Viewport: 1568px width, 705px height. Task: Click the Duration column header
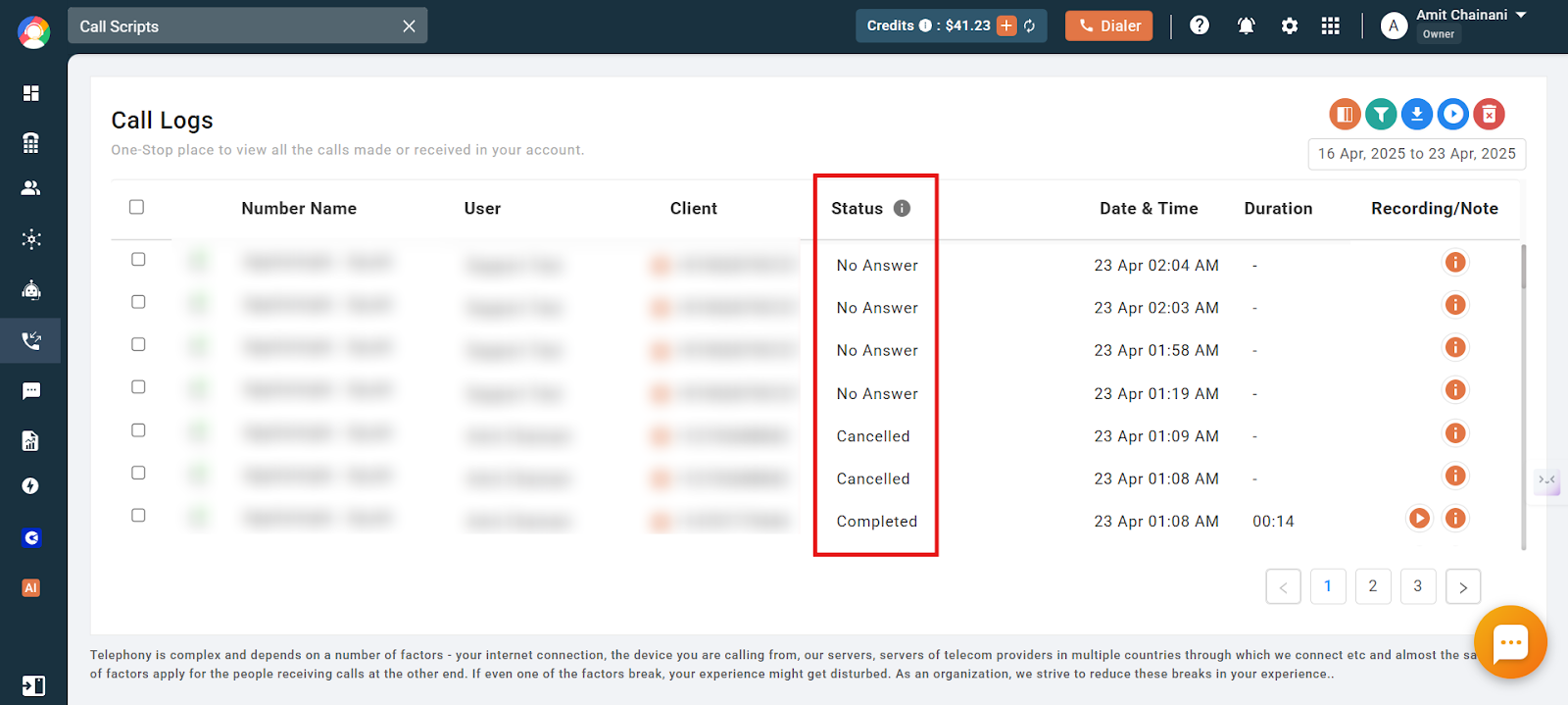(x=1278, y=208)
